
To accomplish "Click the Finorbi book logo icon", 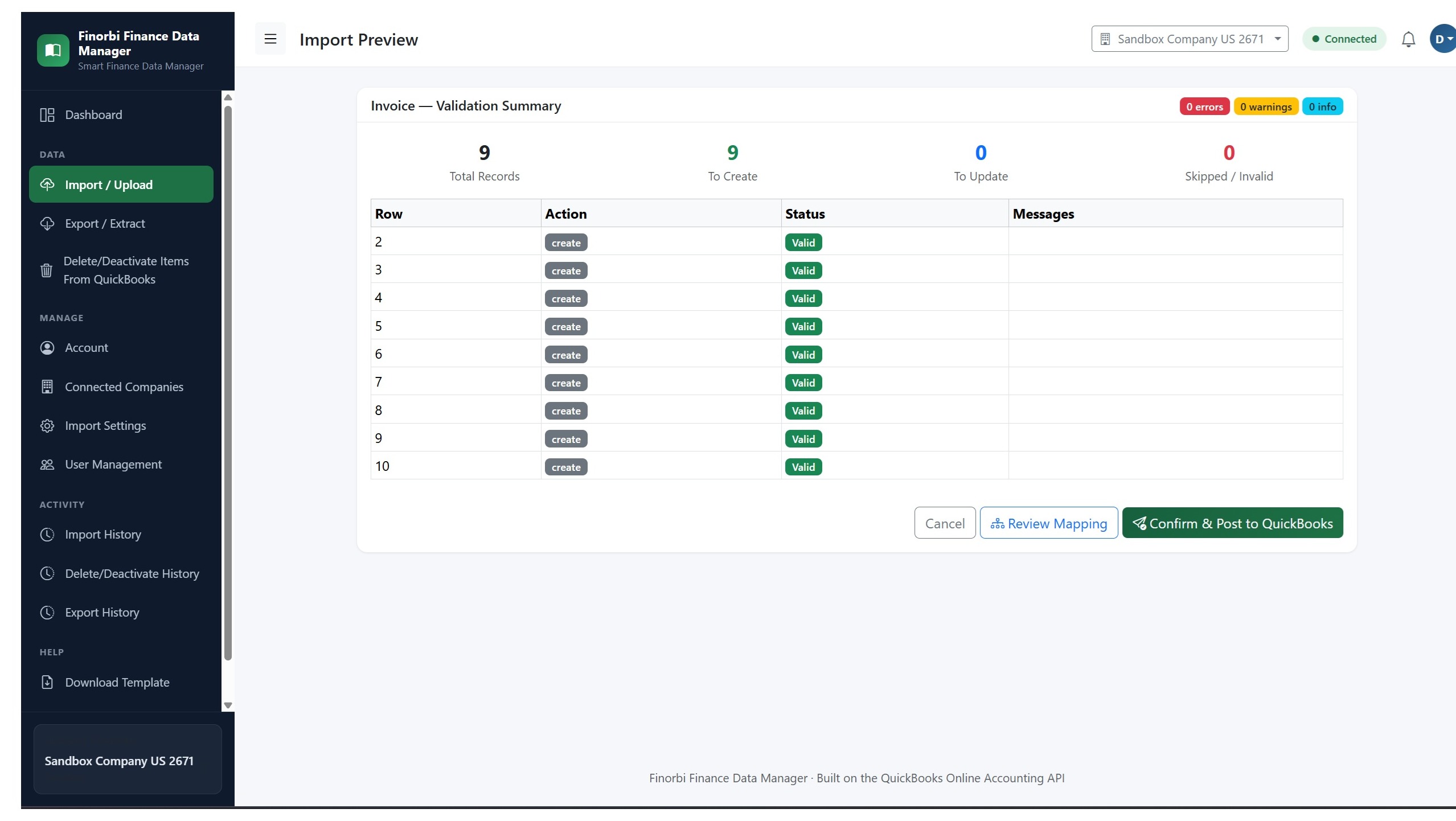I will 53,51.
